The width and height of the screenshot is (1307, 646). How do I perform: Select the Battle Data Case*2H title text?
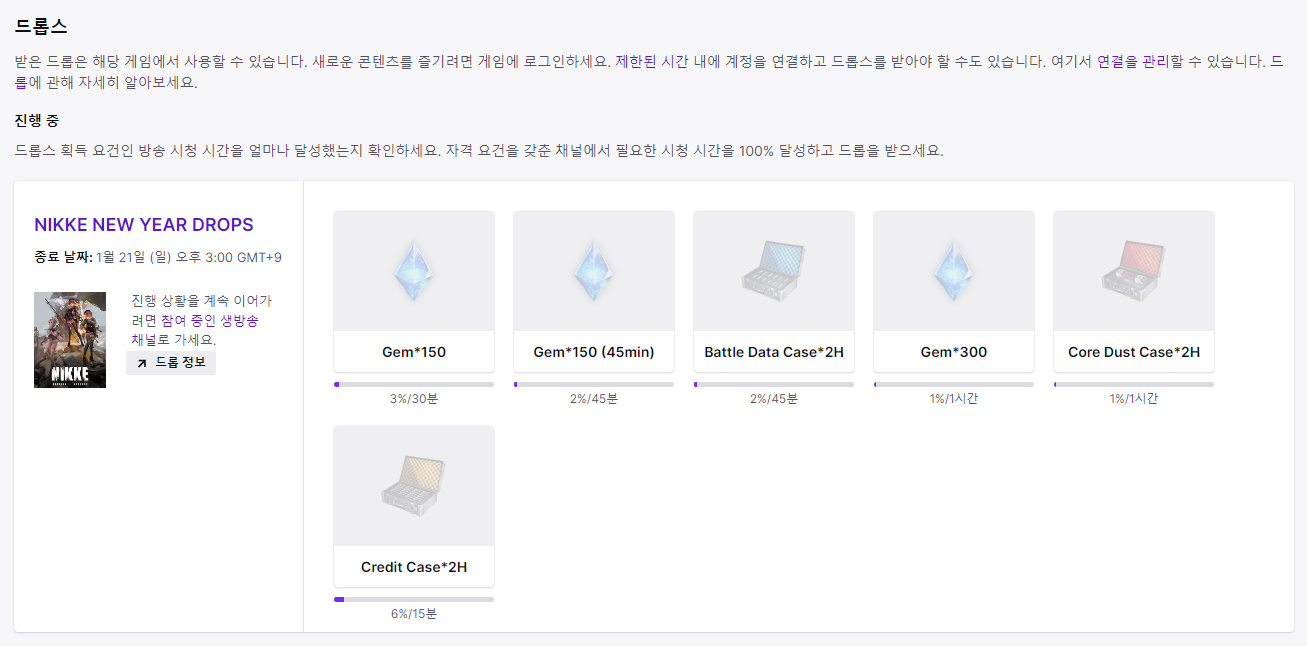(774, 352)
